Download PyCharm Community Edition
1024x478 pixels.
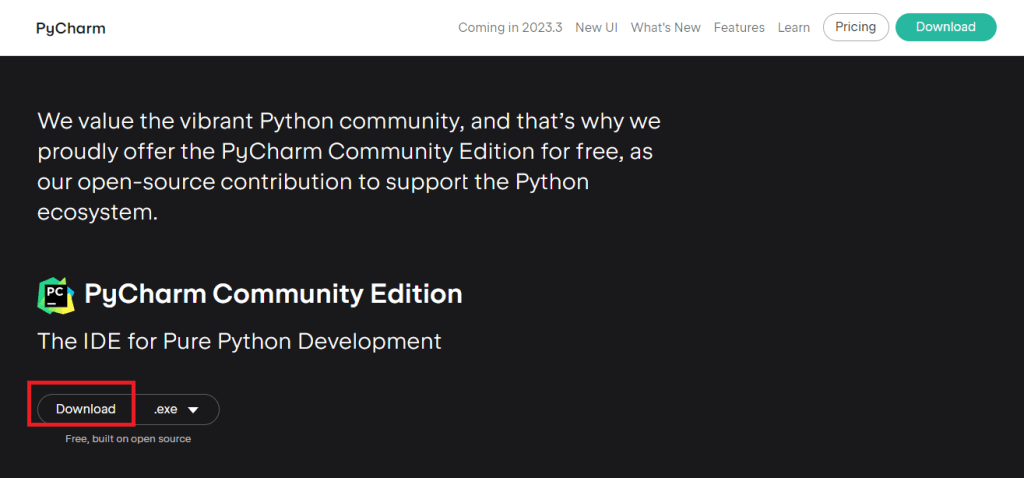point(86,409)
